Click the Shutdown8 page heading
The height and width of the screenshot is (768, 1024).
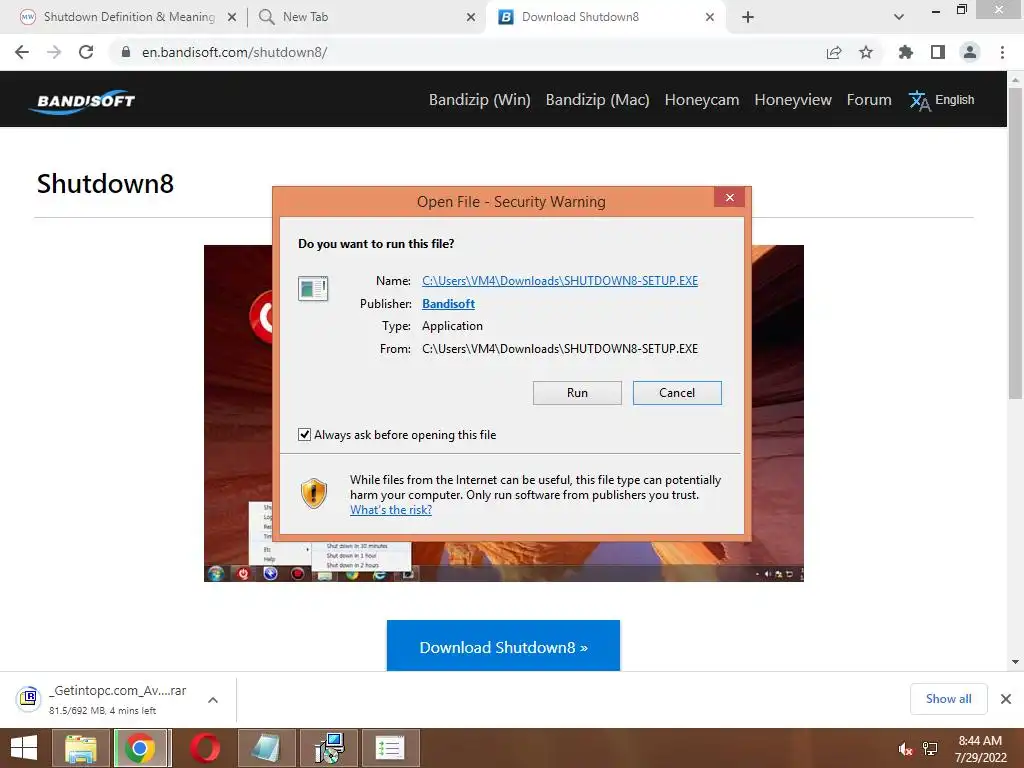tap(105, 184)
